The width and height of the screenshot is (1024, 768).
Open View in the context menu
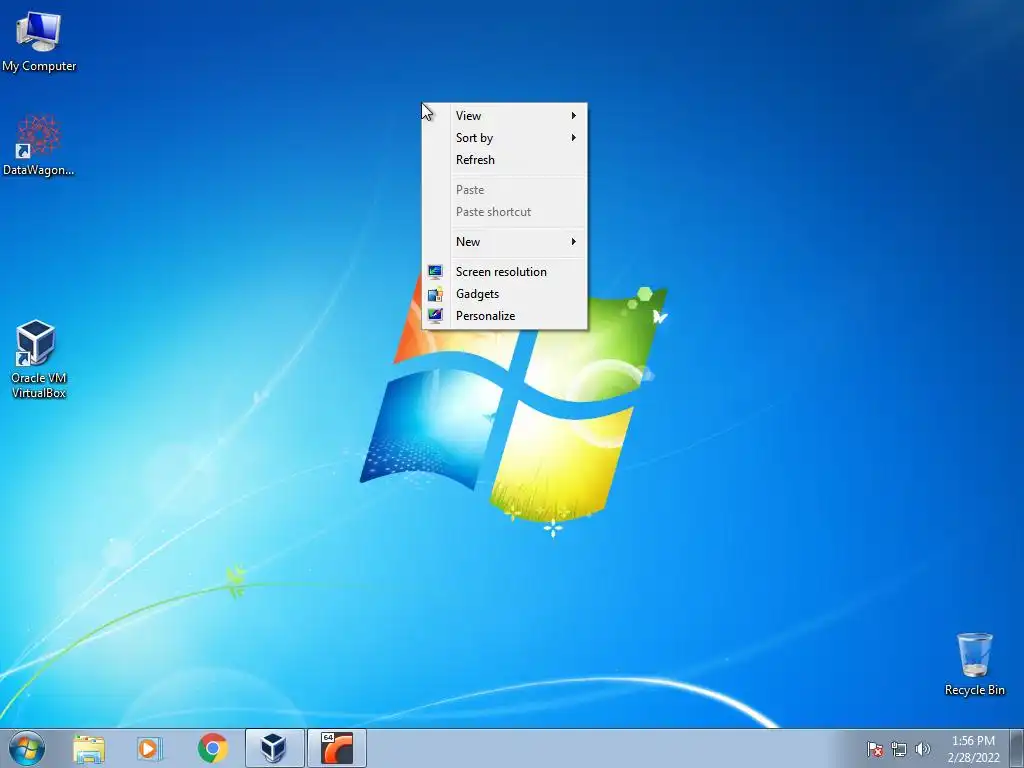504,116
